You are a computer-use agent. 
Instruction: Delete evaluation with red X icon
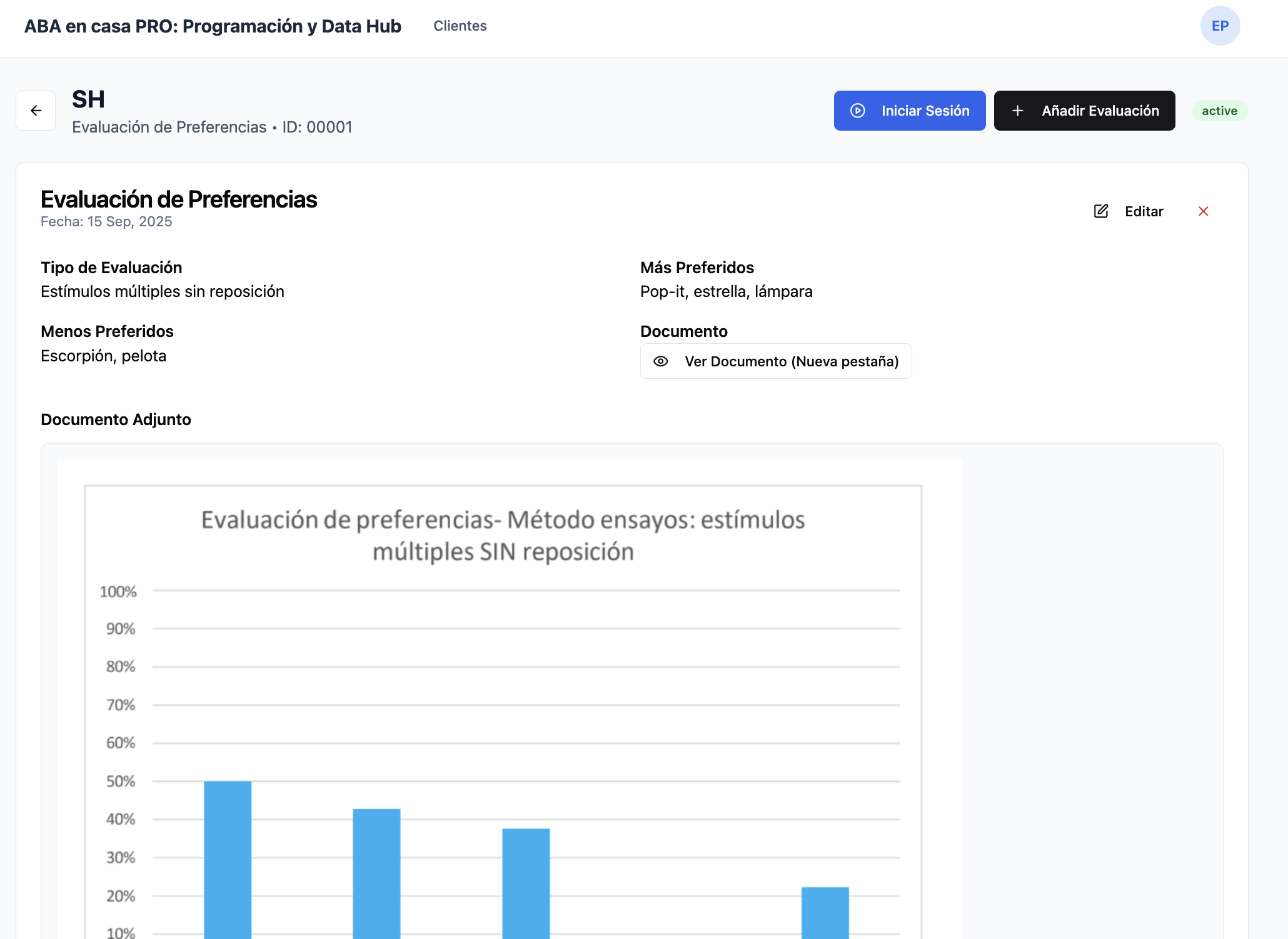click(x=1203, y=211)
